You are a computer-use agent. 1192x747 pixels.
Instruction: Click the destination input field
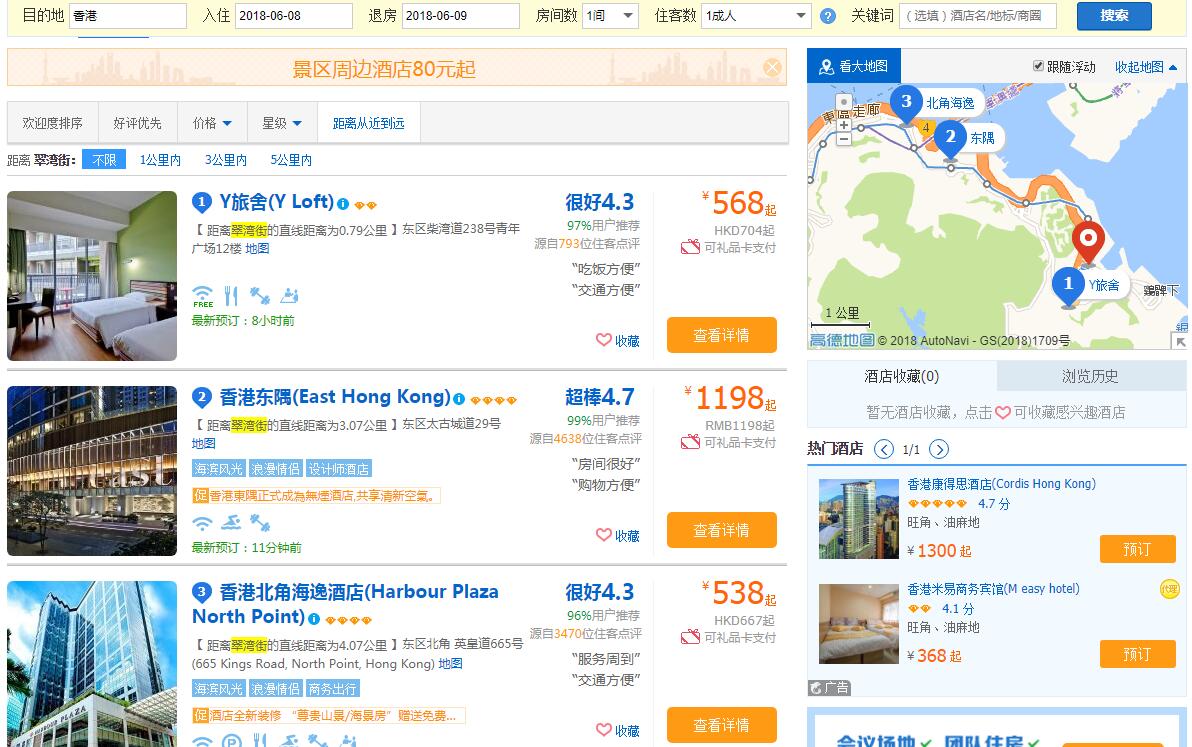[x=128, y=16]
